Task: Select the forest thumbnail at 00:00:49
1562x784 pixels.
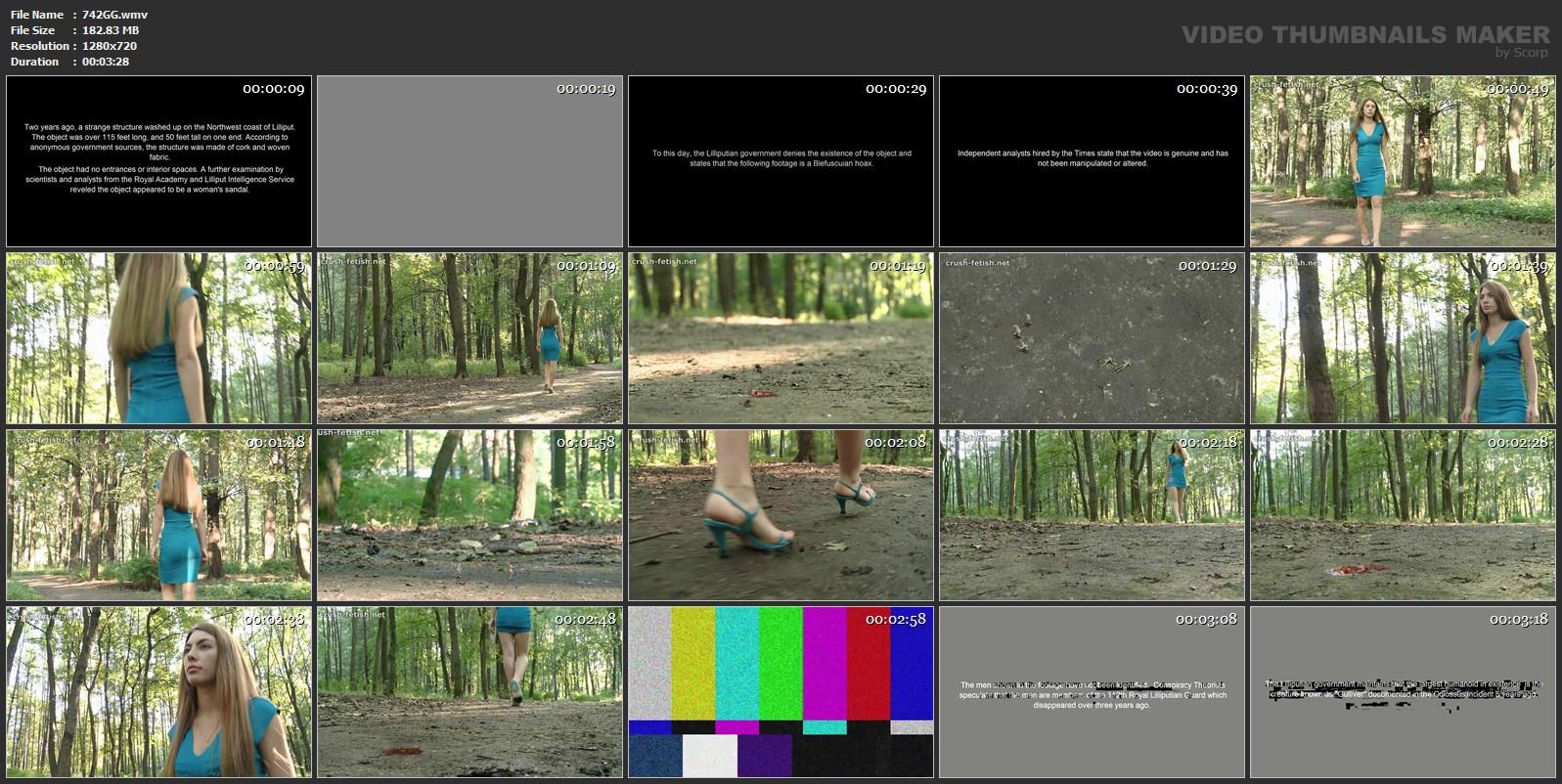Action: click(1403, 161)
